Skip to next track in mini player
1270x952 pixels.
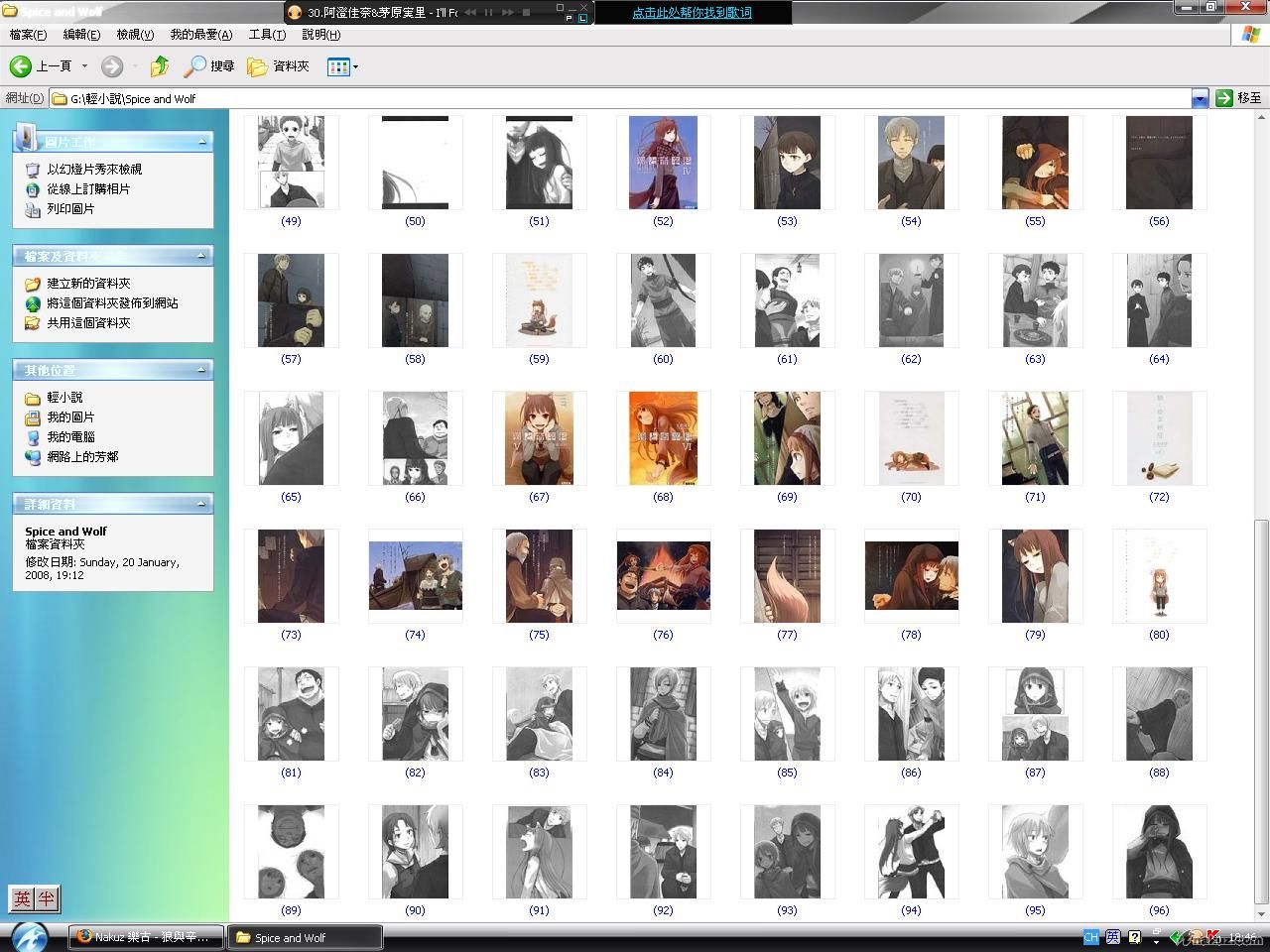point(508,13)
